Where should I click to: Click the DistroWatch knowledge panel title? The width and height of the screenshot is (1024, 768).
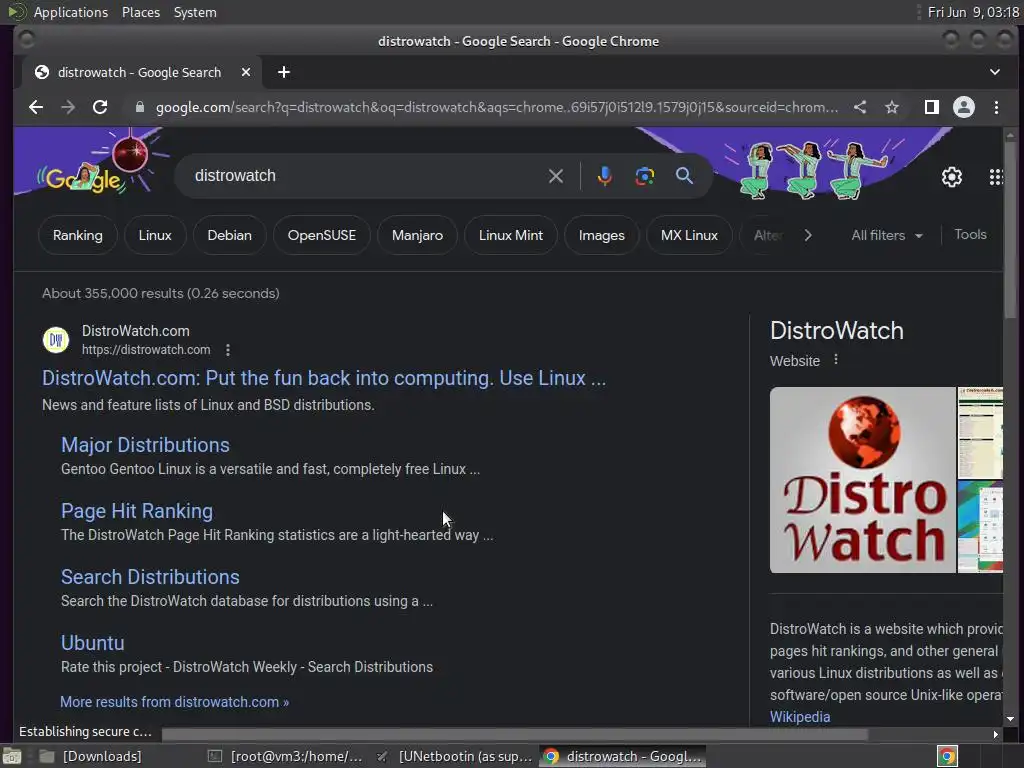(837, 330)
